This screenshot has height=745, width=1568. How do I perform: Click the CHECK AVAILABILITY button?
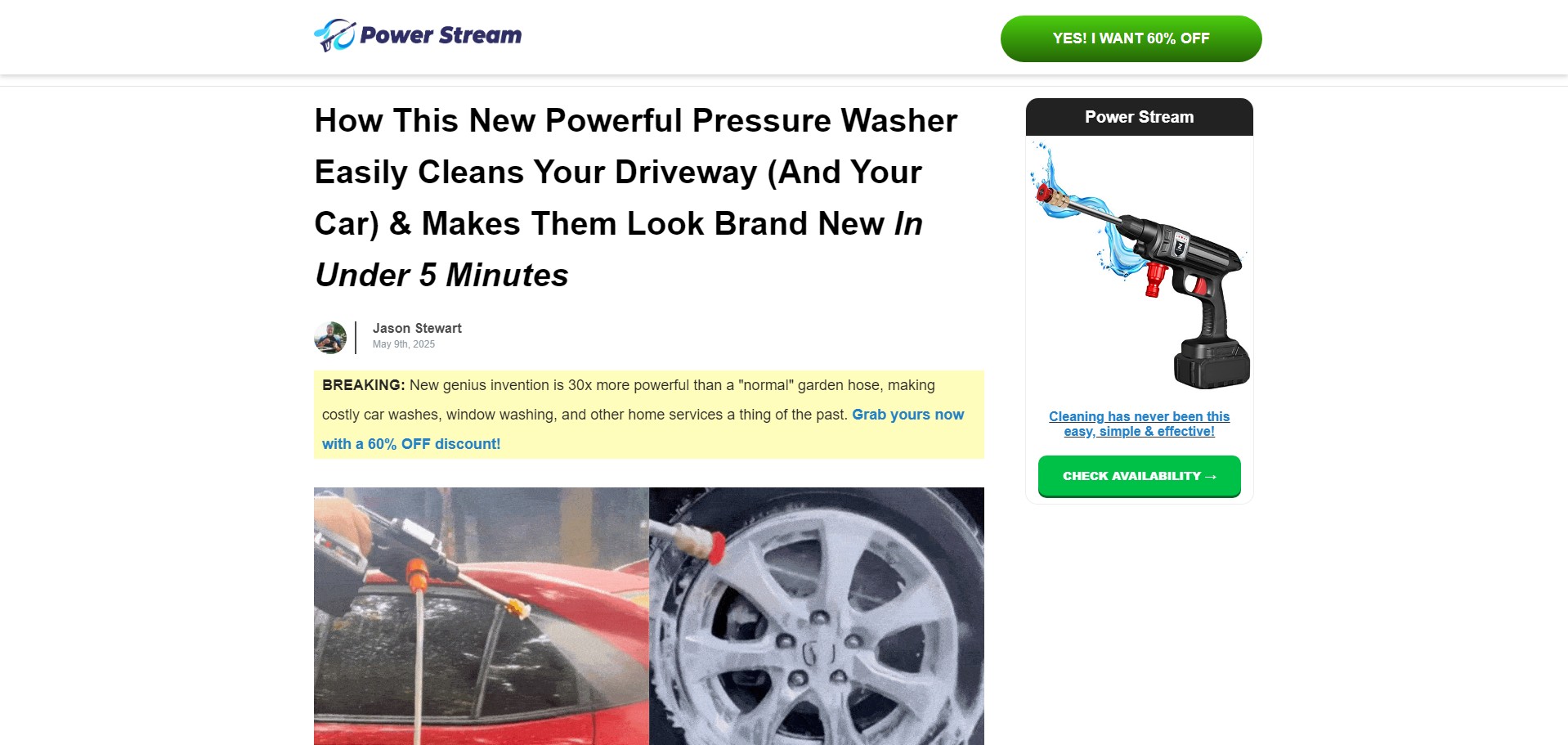[1139, 476]
